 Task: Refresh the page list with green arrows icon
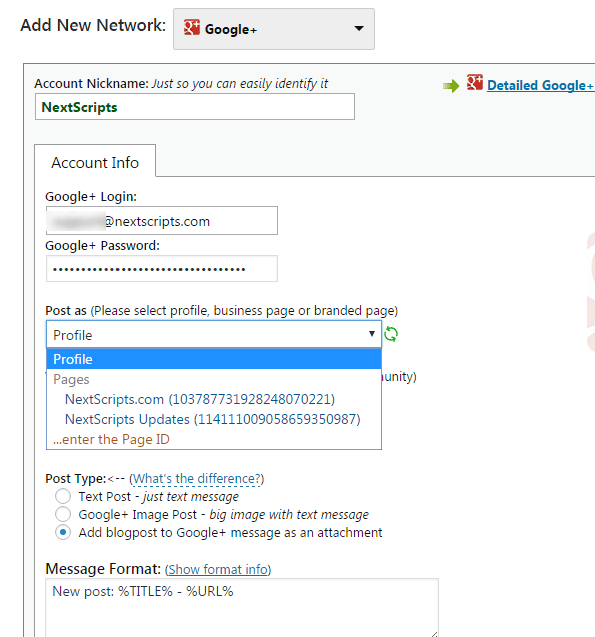[x=391, y=334]
